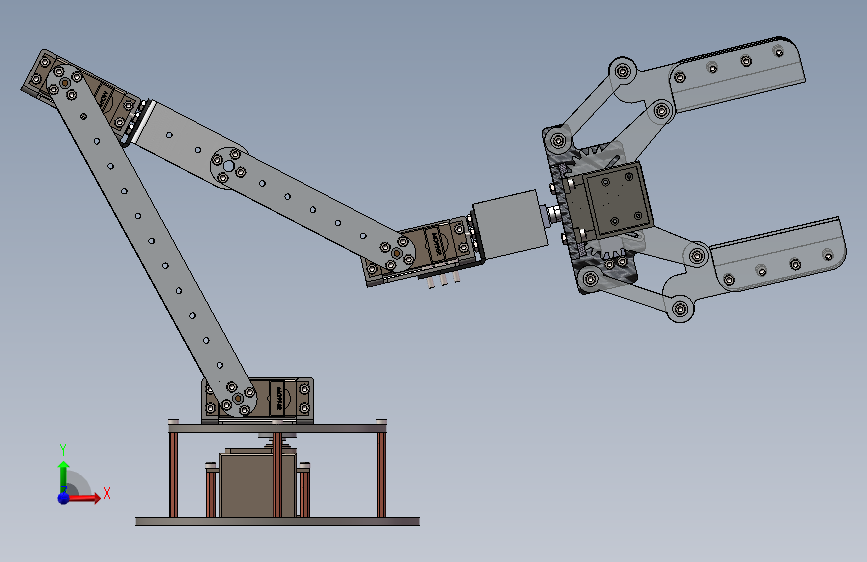Select the bottom base plate of the stand
Image resolution: width=867 pixels, height=562 pixels.
[278, 521]
